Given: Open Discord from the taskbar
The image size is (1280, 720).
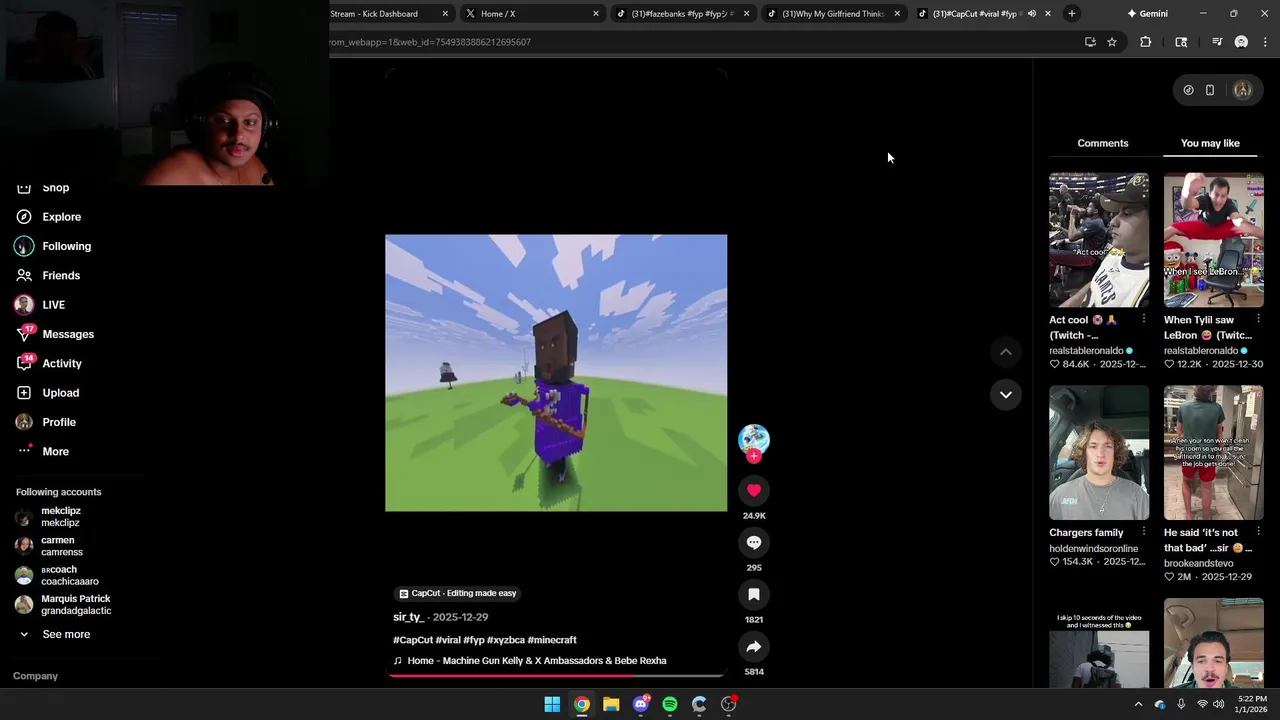Looking at the screenshot, I should coord(641,704).
